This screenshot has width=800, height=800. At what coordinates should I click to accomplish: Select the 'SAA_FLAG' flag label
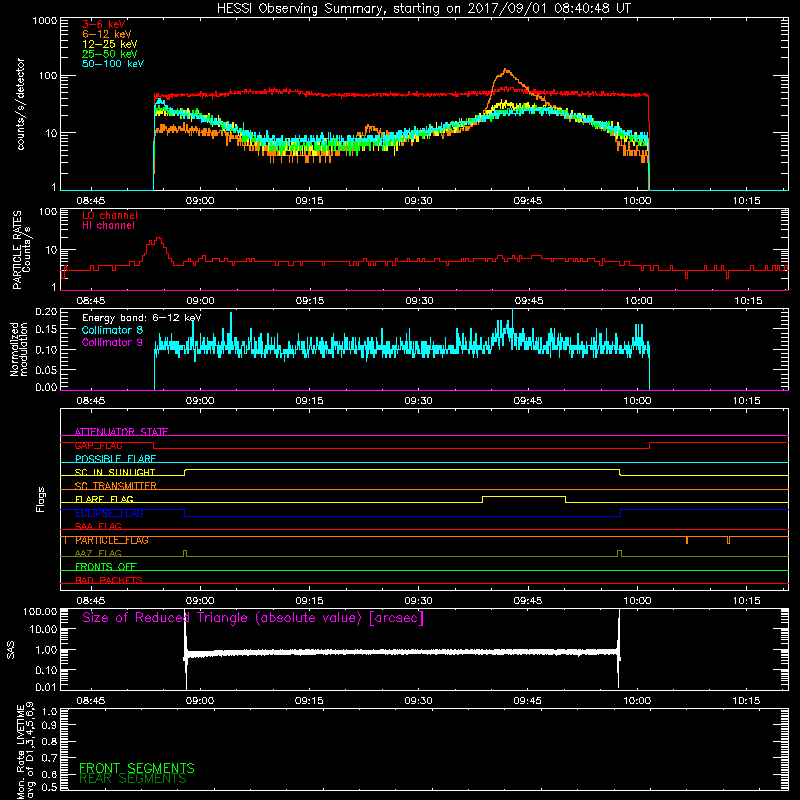[98, 527]
